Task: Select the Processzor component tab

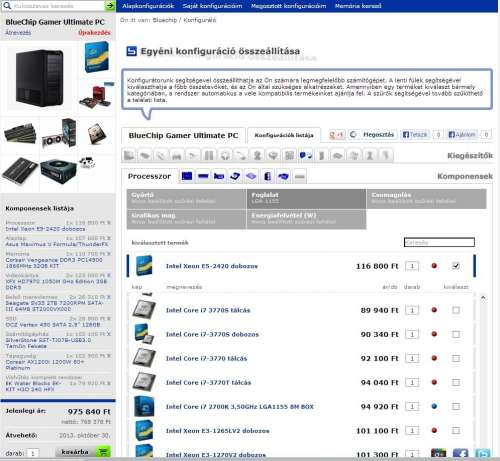Action: [x=149, y=176]
